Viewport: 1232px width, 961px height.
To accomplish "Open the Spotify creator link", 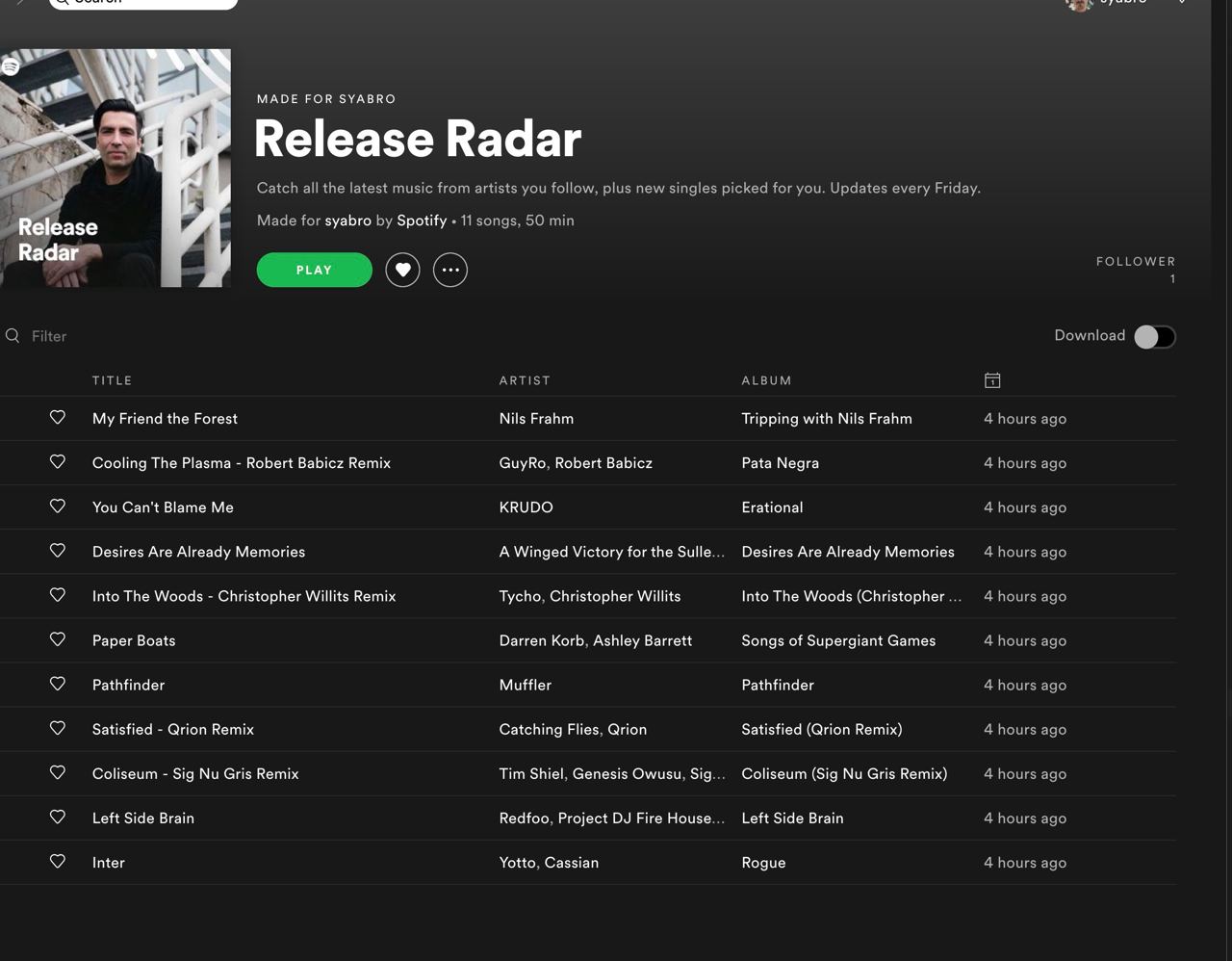I will tap(422, 221).
